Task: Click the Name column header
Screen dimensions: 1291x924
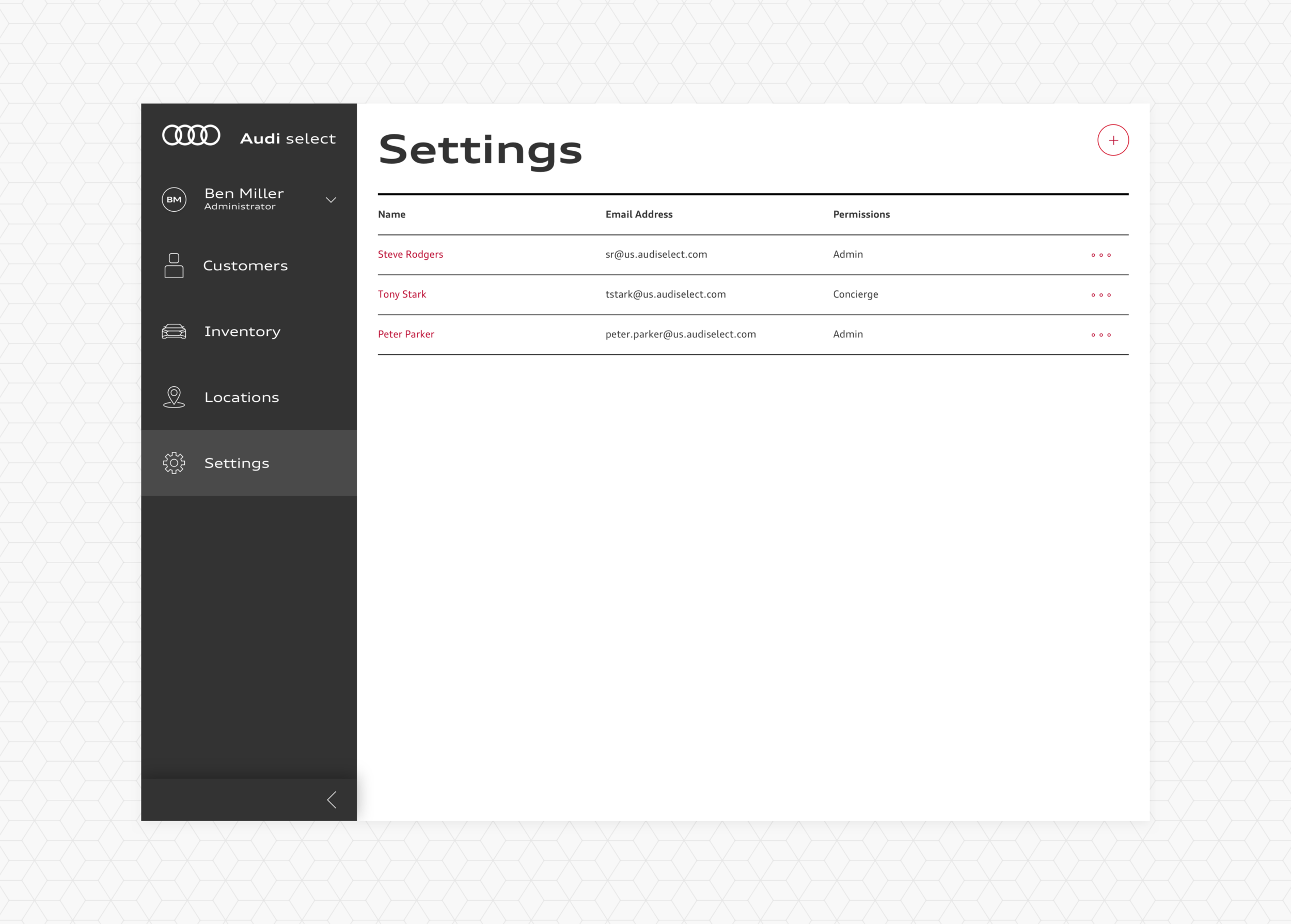Action: 391,214
